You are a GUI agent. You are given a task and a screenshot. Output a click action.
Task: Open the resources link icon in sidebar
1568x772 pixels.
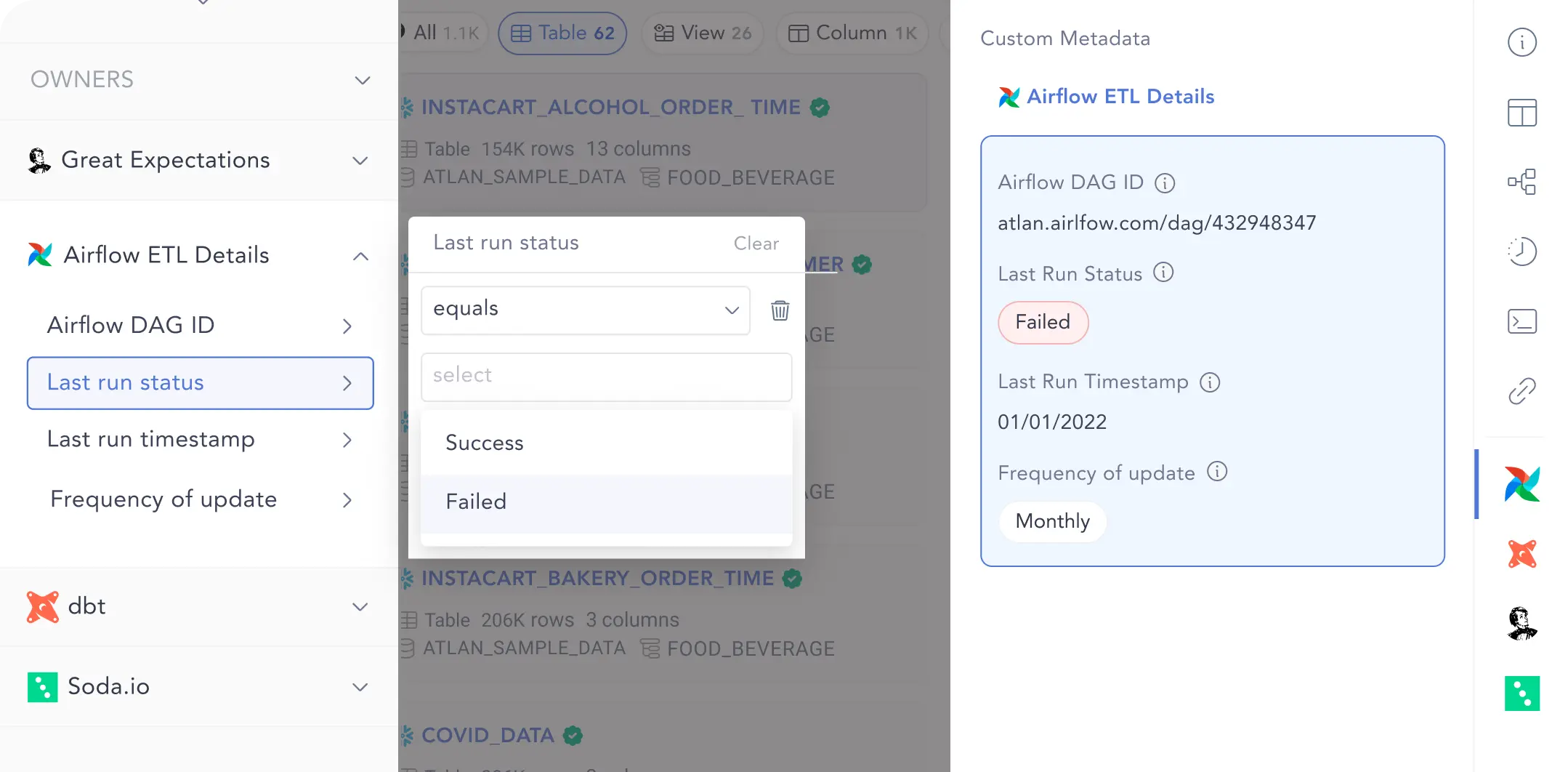(1521, 391)
